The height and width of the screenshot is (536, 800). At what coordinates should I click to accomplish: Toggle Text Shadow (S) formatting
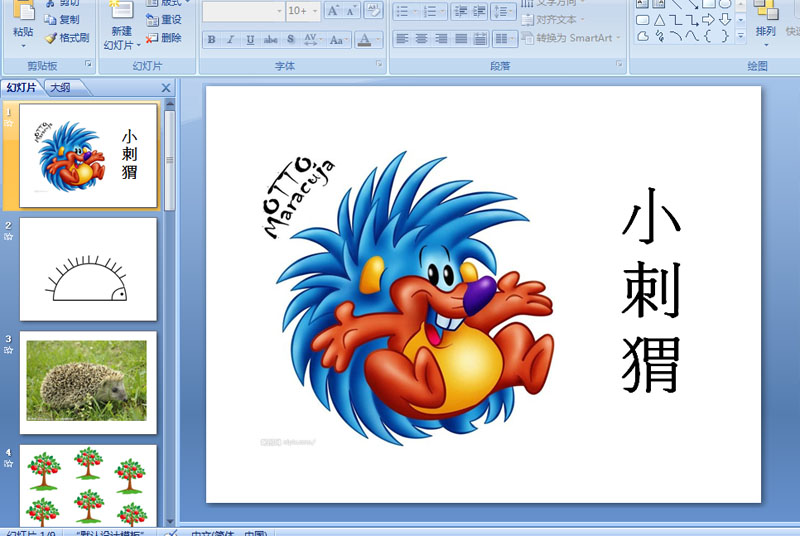tap(291, 39)
